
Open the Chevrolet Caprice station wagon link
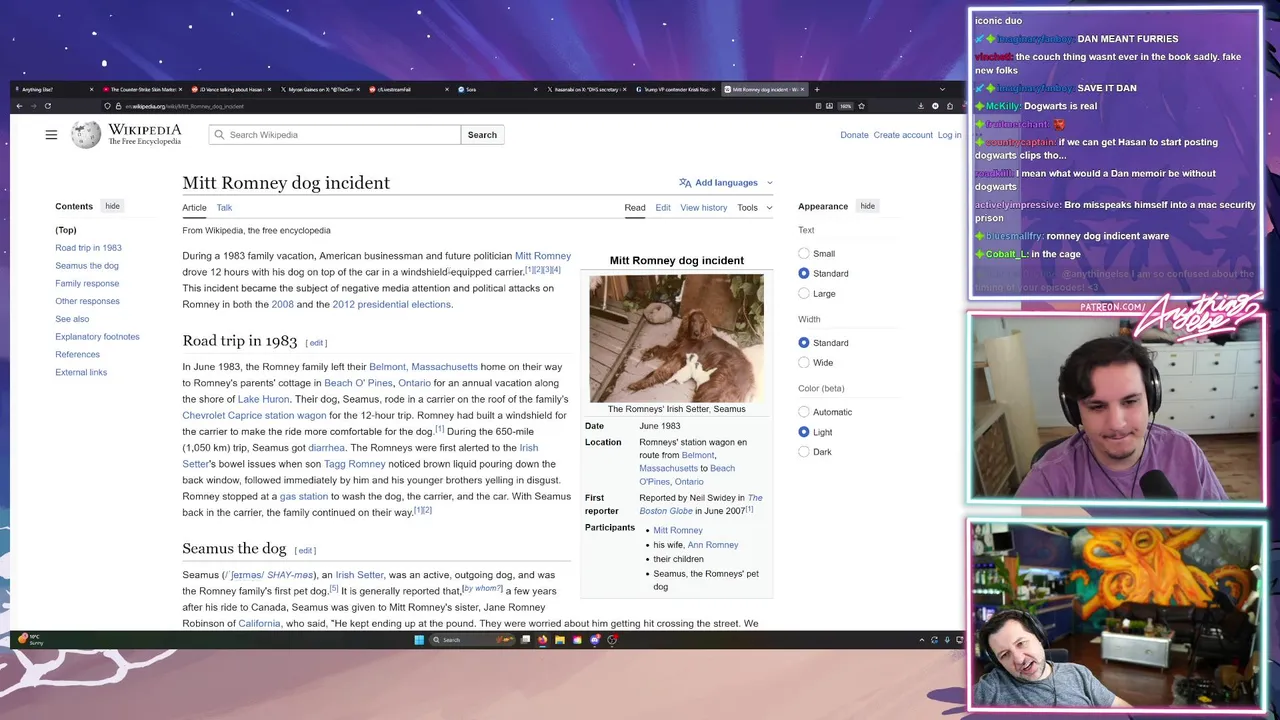pos(254,415)
